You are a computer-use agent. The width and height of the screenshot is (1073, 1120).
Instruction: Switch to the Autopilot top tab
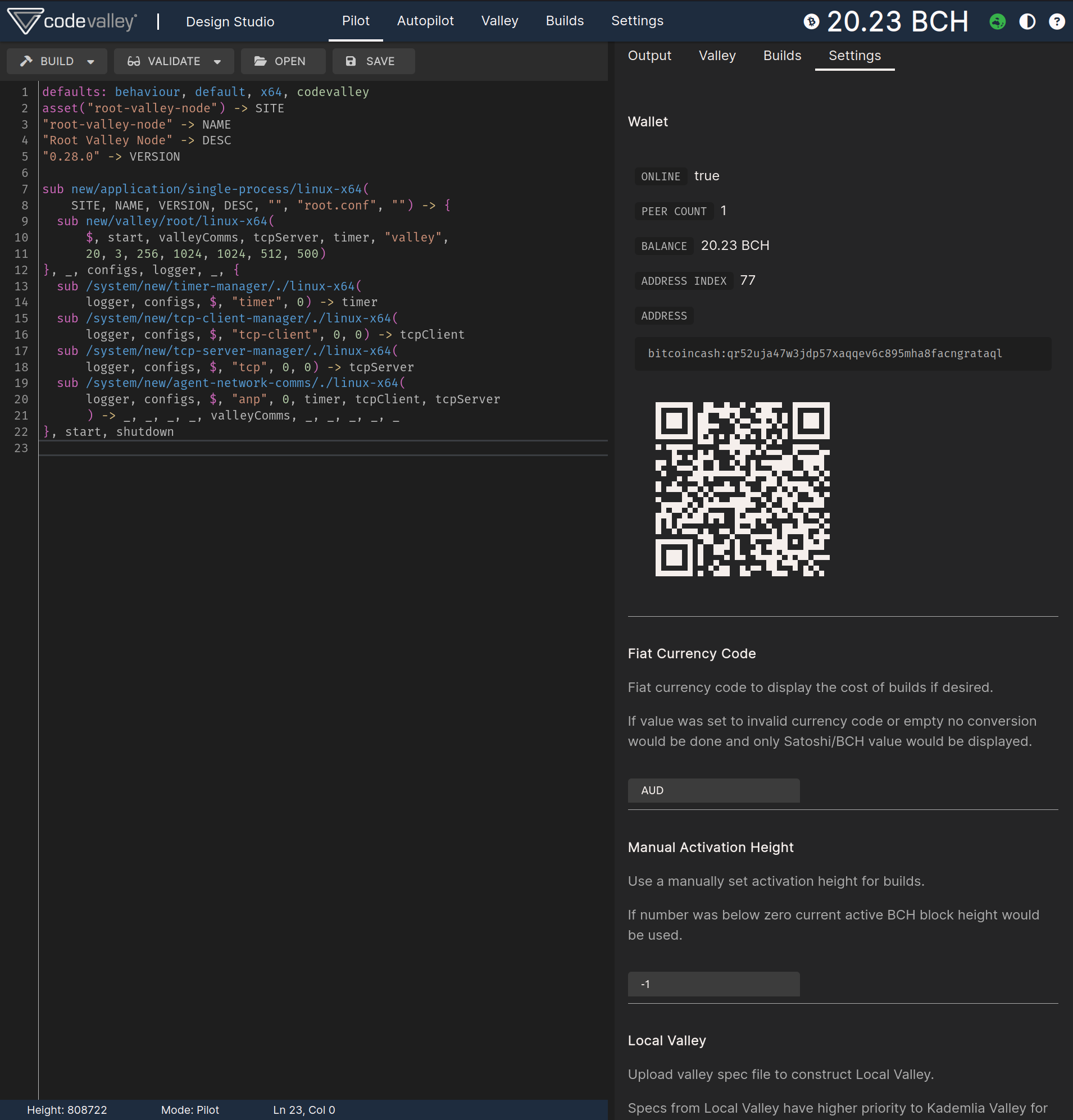point(425,21)
